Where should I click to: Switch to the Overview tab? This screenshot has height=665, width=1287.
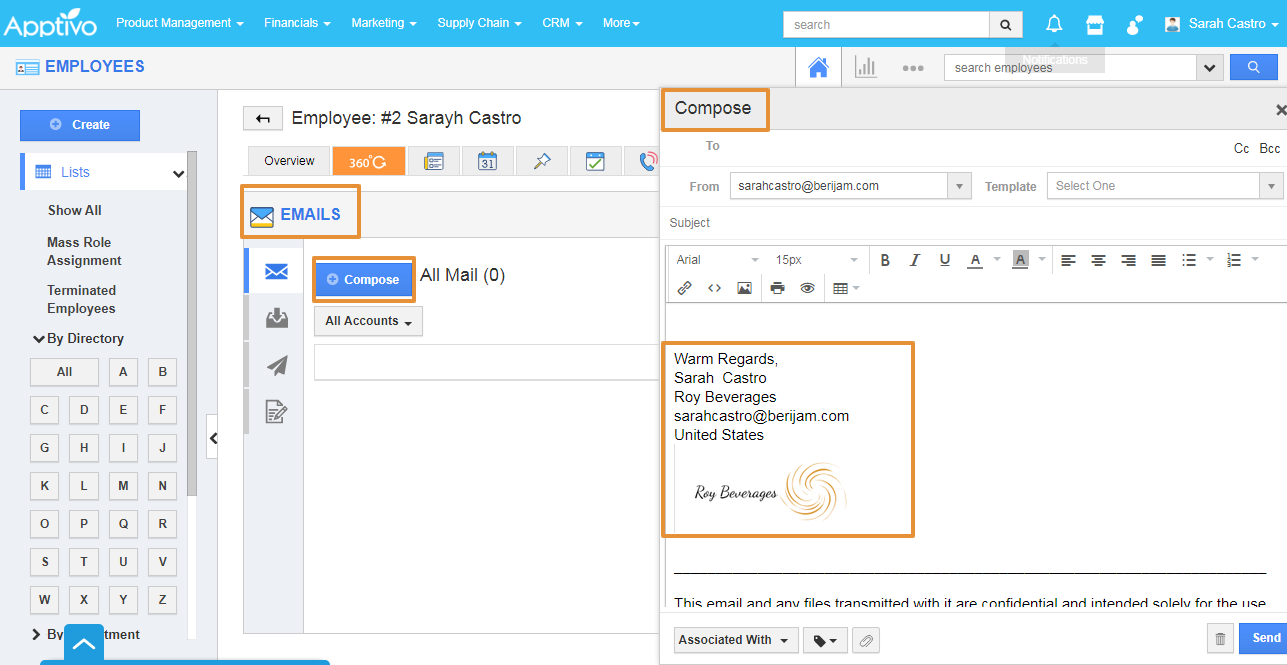click(289, 161)
